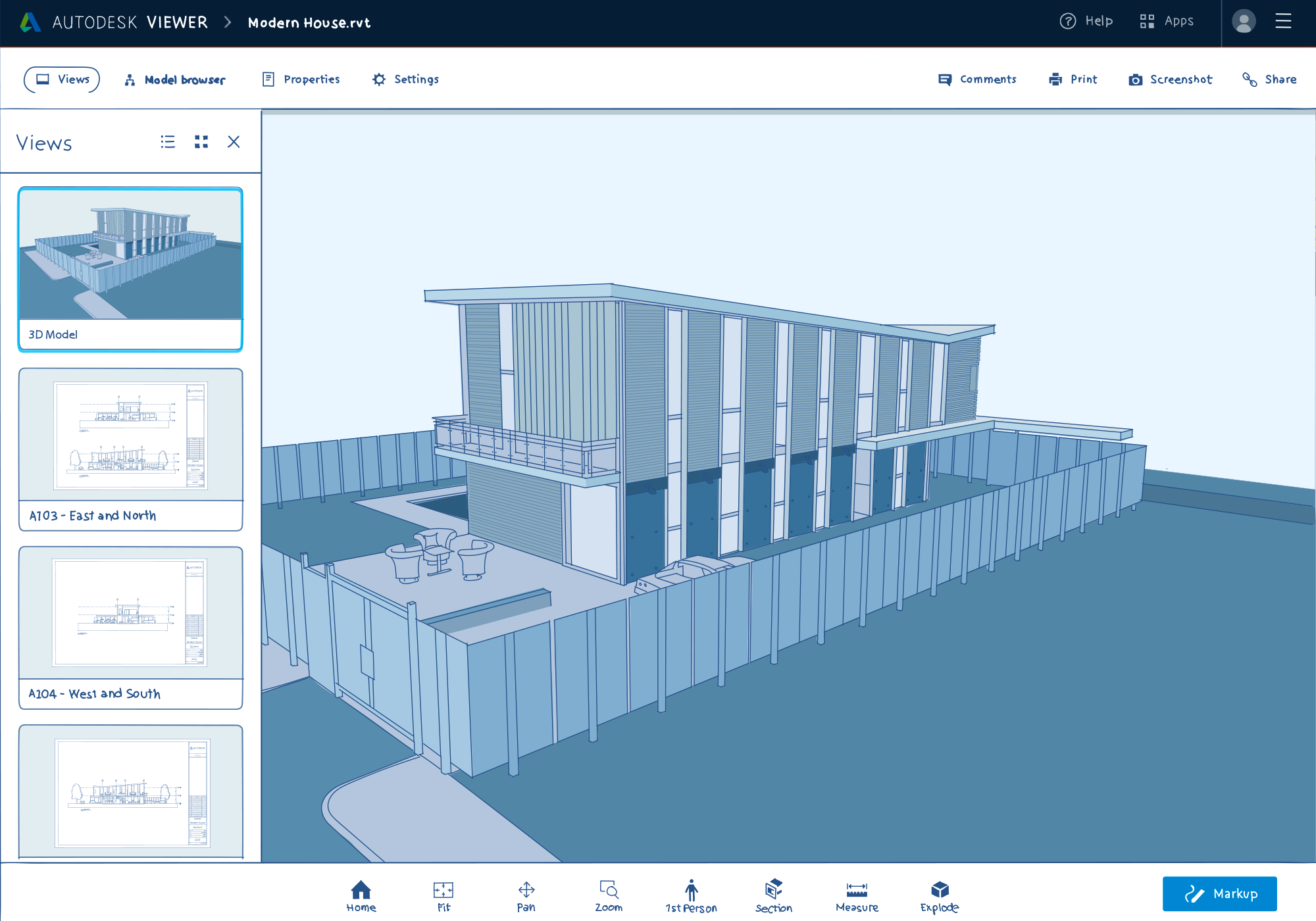
Task: Switch Views panel to grid layout
Action: [201, 142]
